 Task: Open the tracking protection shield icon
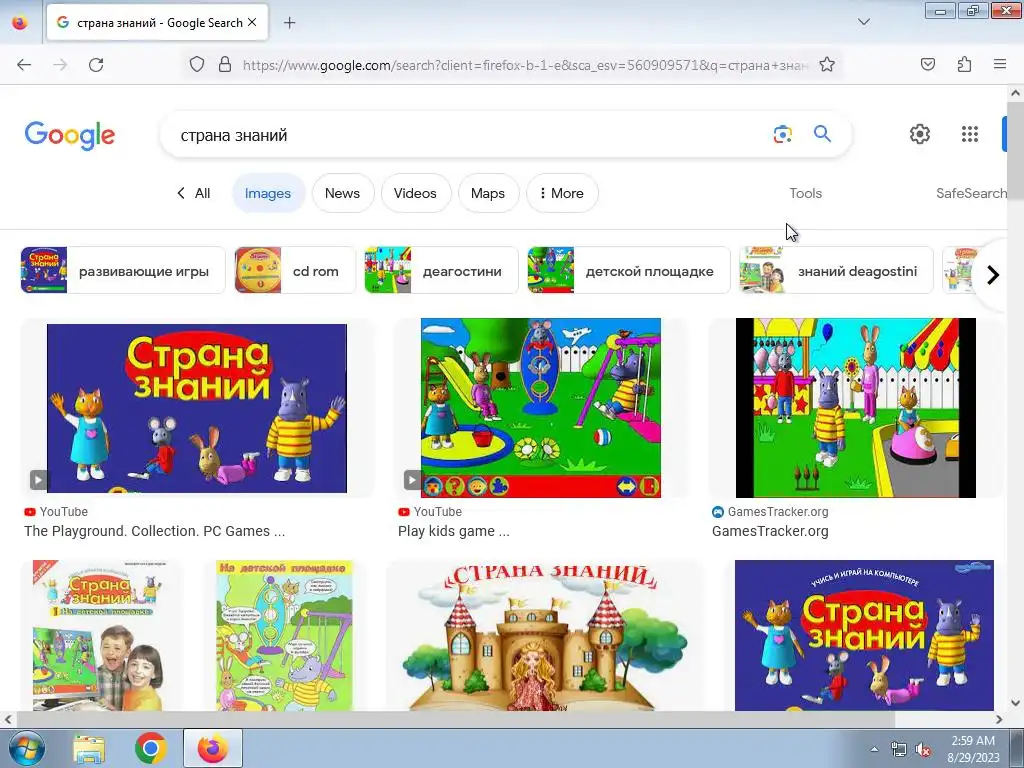(x=197, y=65)
